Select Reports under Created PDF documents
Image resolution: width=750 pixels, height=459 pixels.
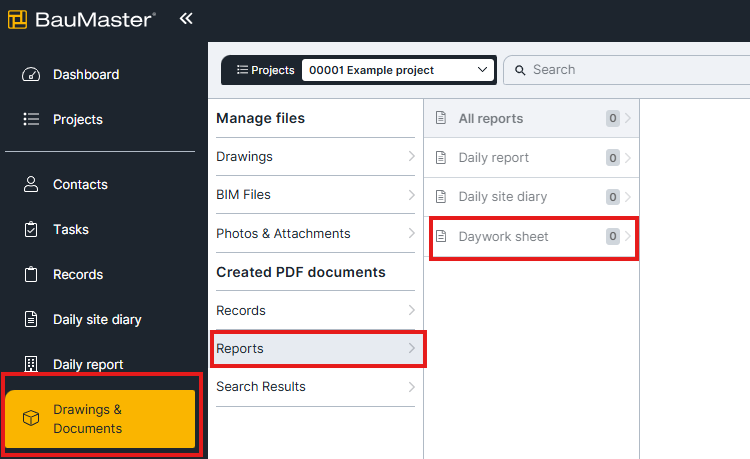(x=316, y=349)
